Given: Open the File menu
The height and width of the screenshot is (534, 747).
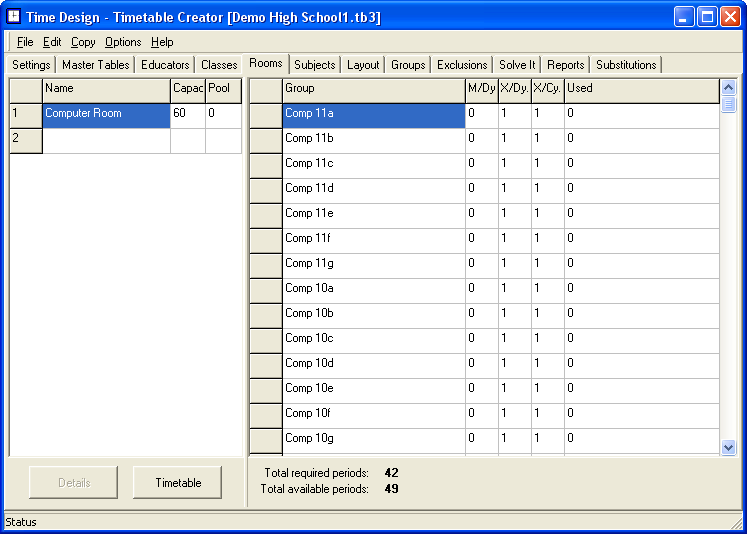Looking at the screenshot, I should coord(25,42).
